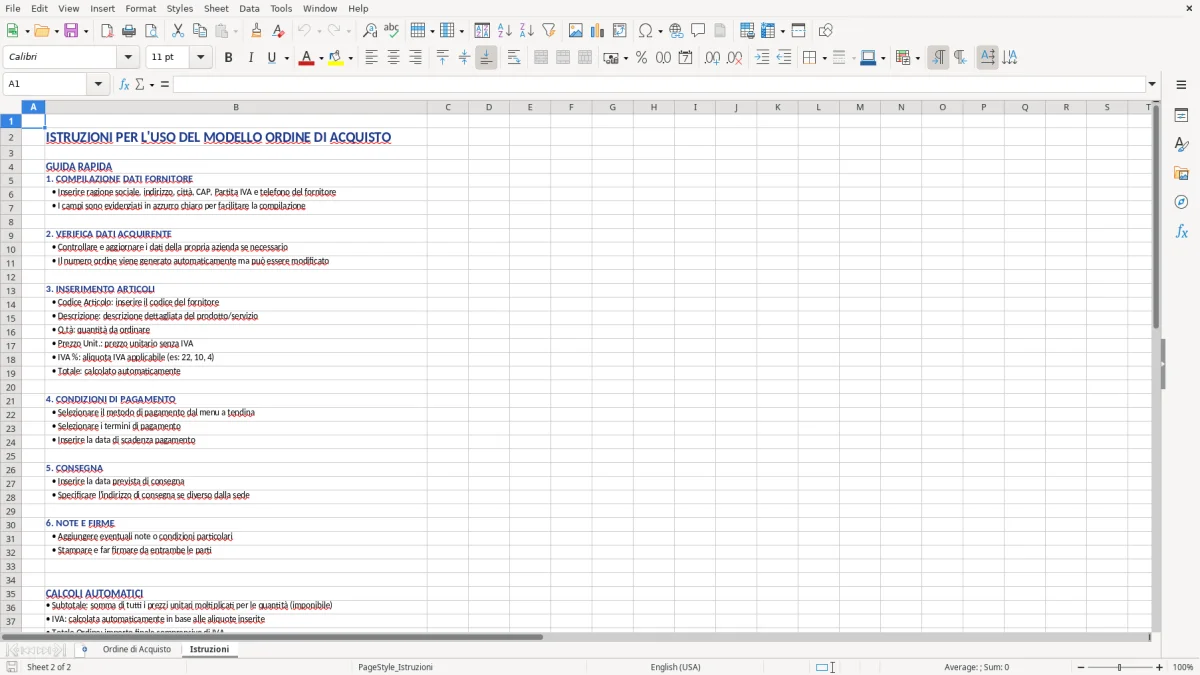The height and width of the screenshot is (675, 1200).
Task: Insert a comment
Action: click(x=699, y=31)
